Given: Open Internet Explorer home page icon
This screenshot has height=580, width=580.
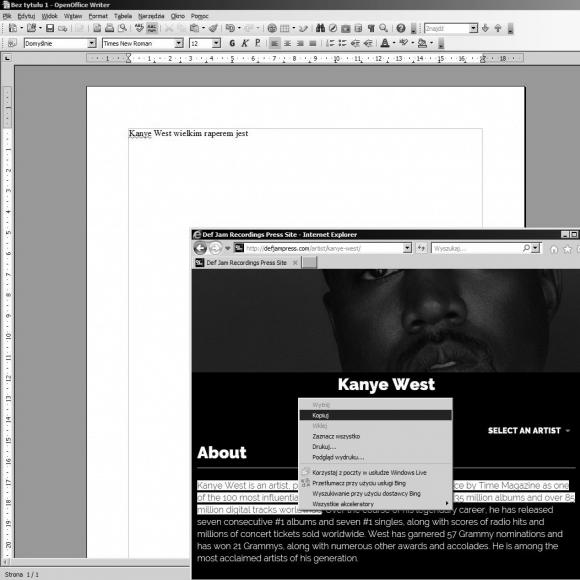Looking at the screenshot, I should click(554, 249).
